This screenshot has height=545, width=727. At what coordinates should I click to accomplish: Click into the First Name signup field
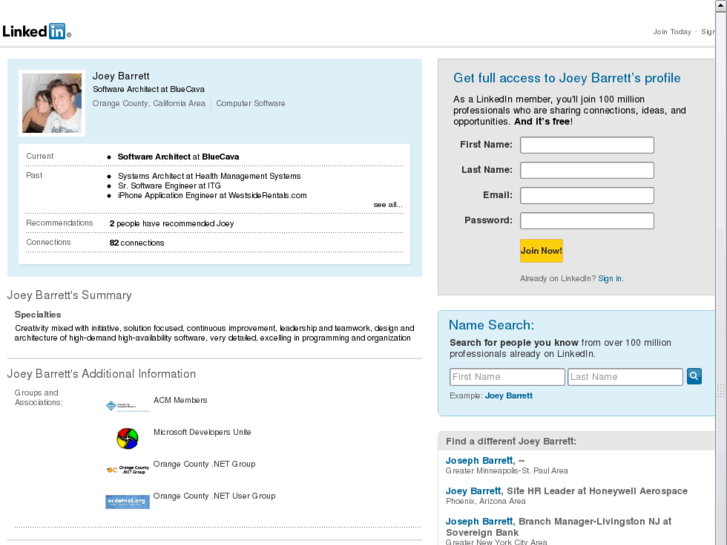point(587,145)
